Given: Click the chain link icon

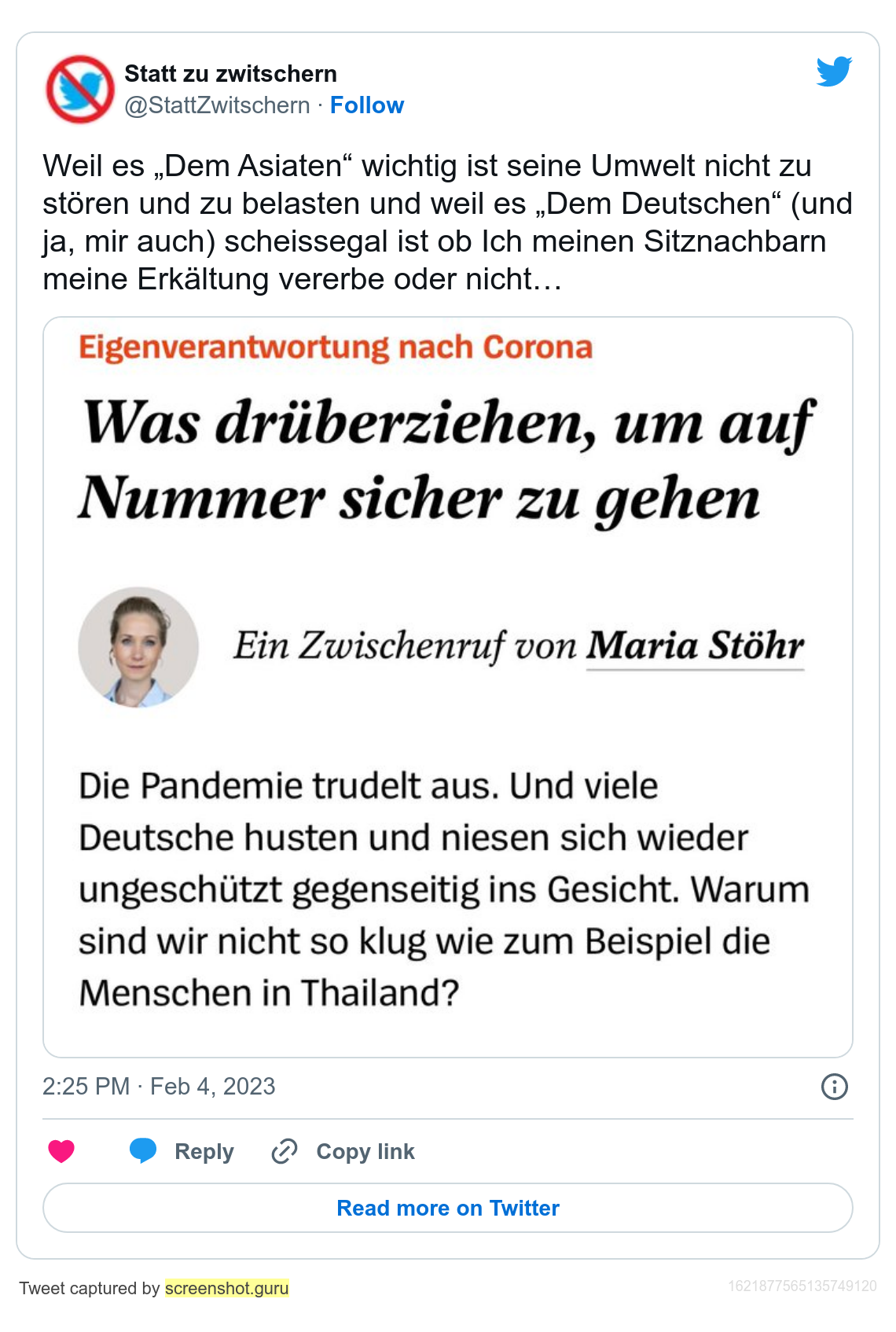Looking at the screenshot, I should pyautogui.click(x=284, y=1151).
